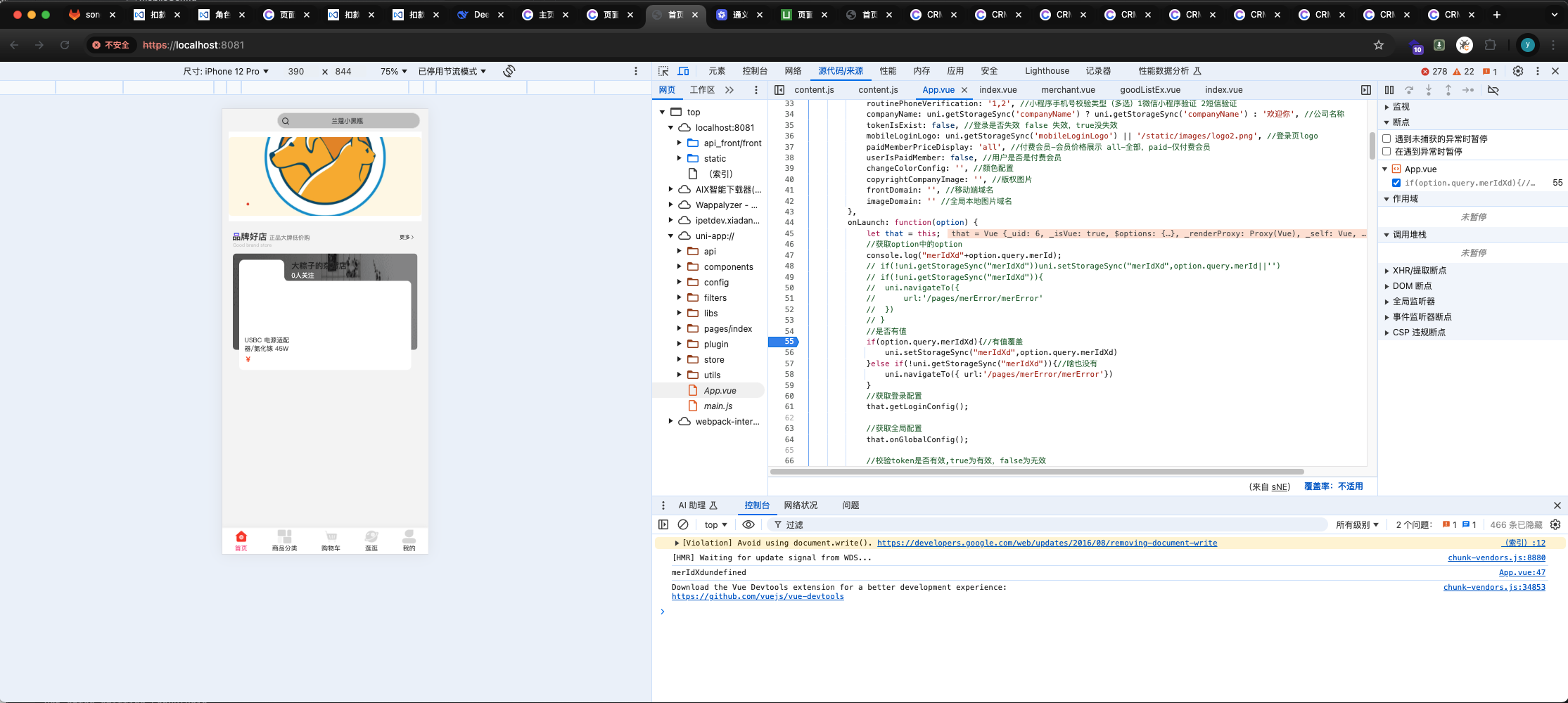Click the browser address bar URL
The width and height of the screenshot is (1568, 703).
[x=193, y=45]
